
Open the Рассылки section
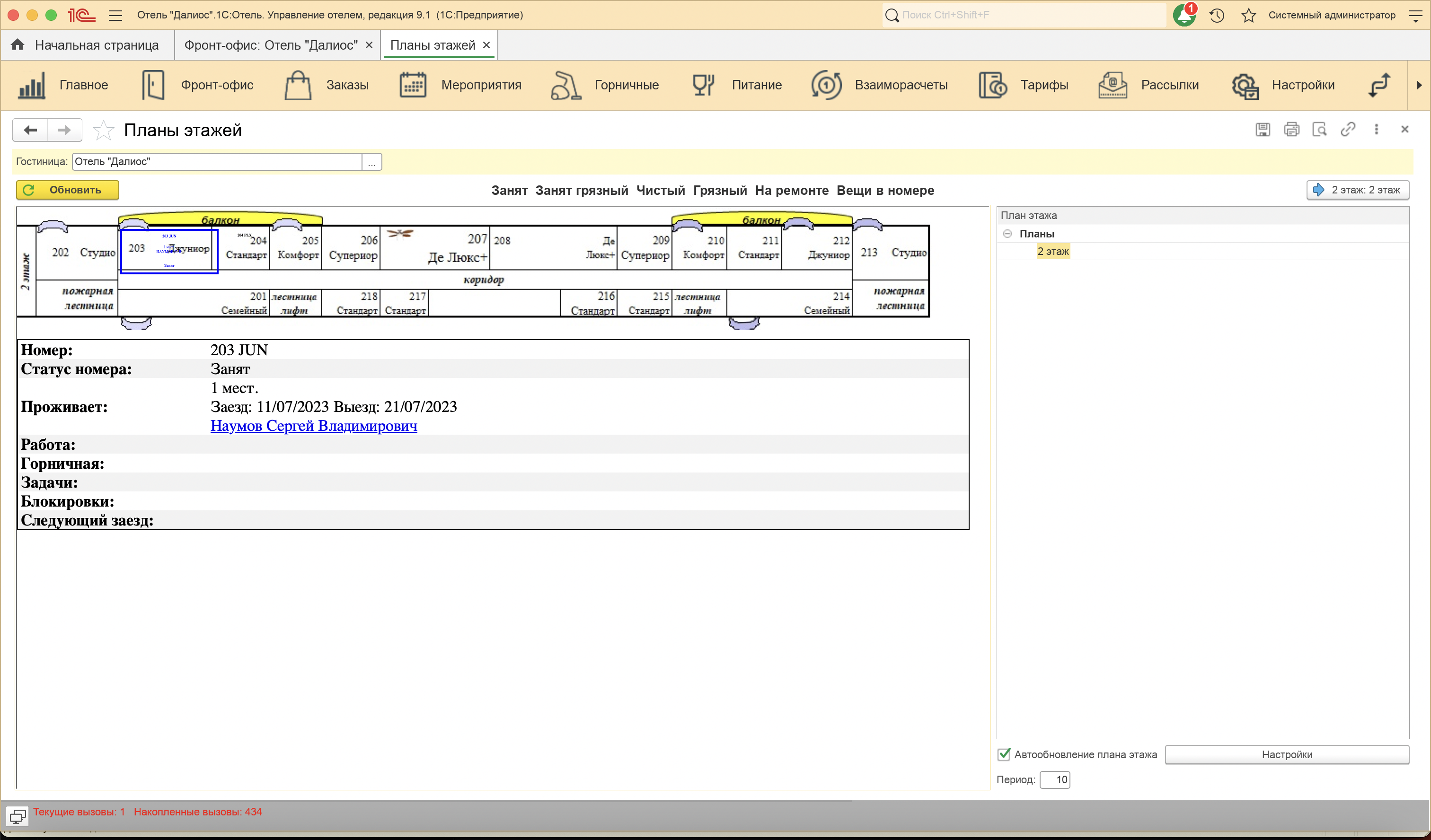pos(1149,85)
